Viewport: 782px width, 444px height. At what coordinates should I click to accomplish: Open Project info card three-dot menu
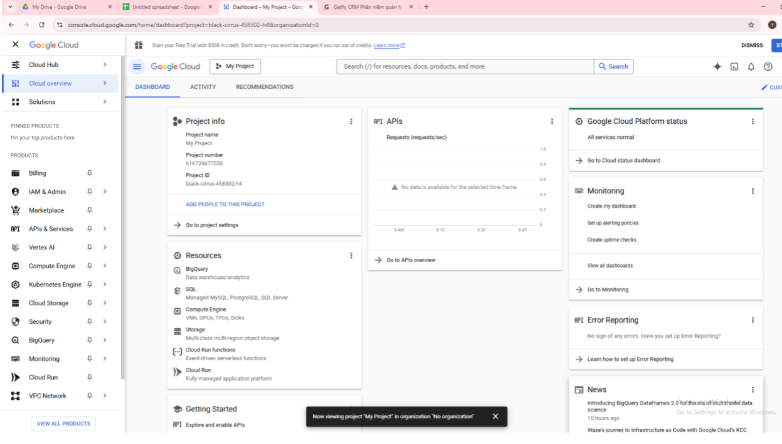click(351, 121)
